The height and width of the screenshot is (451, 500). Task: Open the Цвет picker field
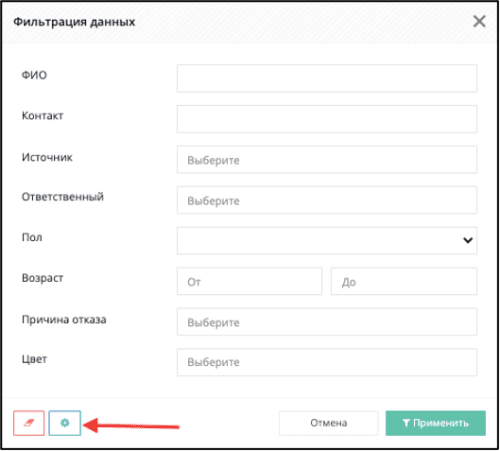tap(327, 362)
